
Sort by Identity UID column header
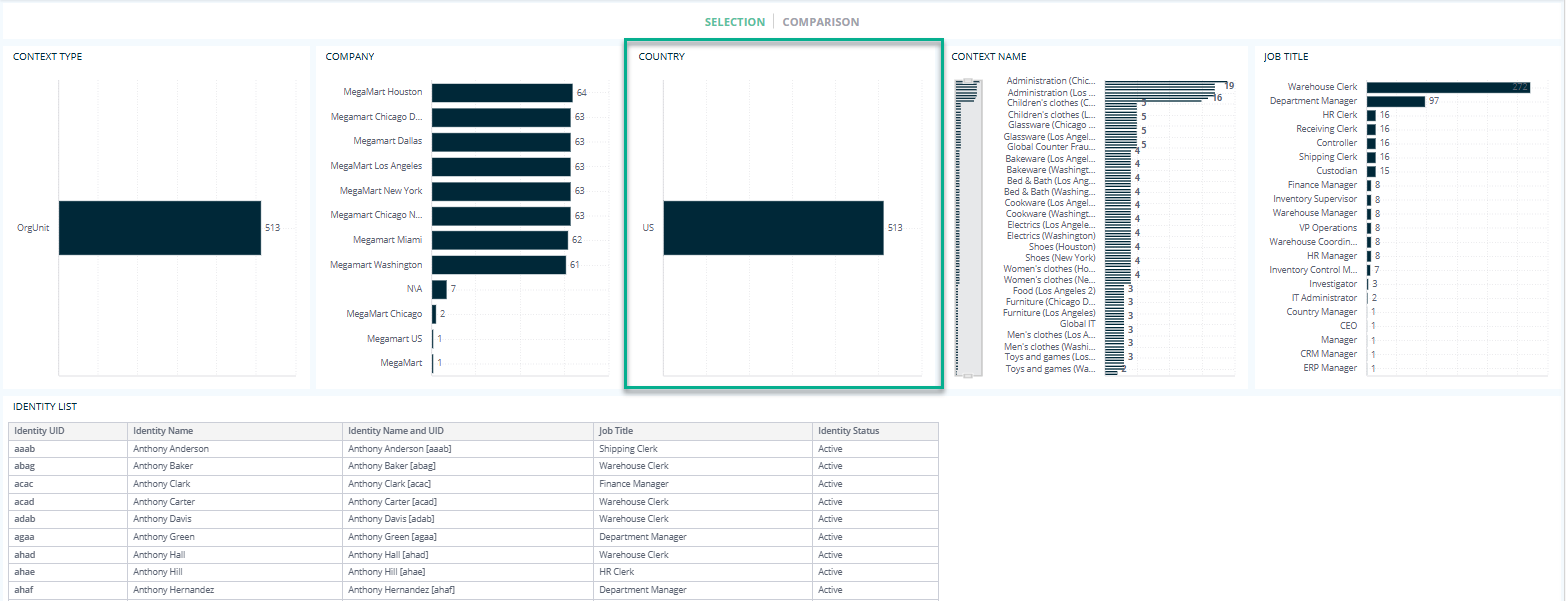coord(69,431)
